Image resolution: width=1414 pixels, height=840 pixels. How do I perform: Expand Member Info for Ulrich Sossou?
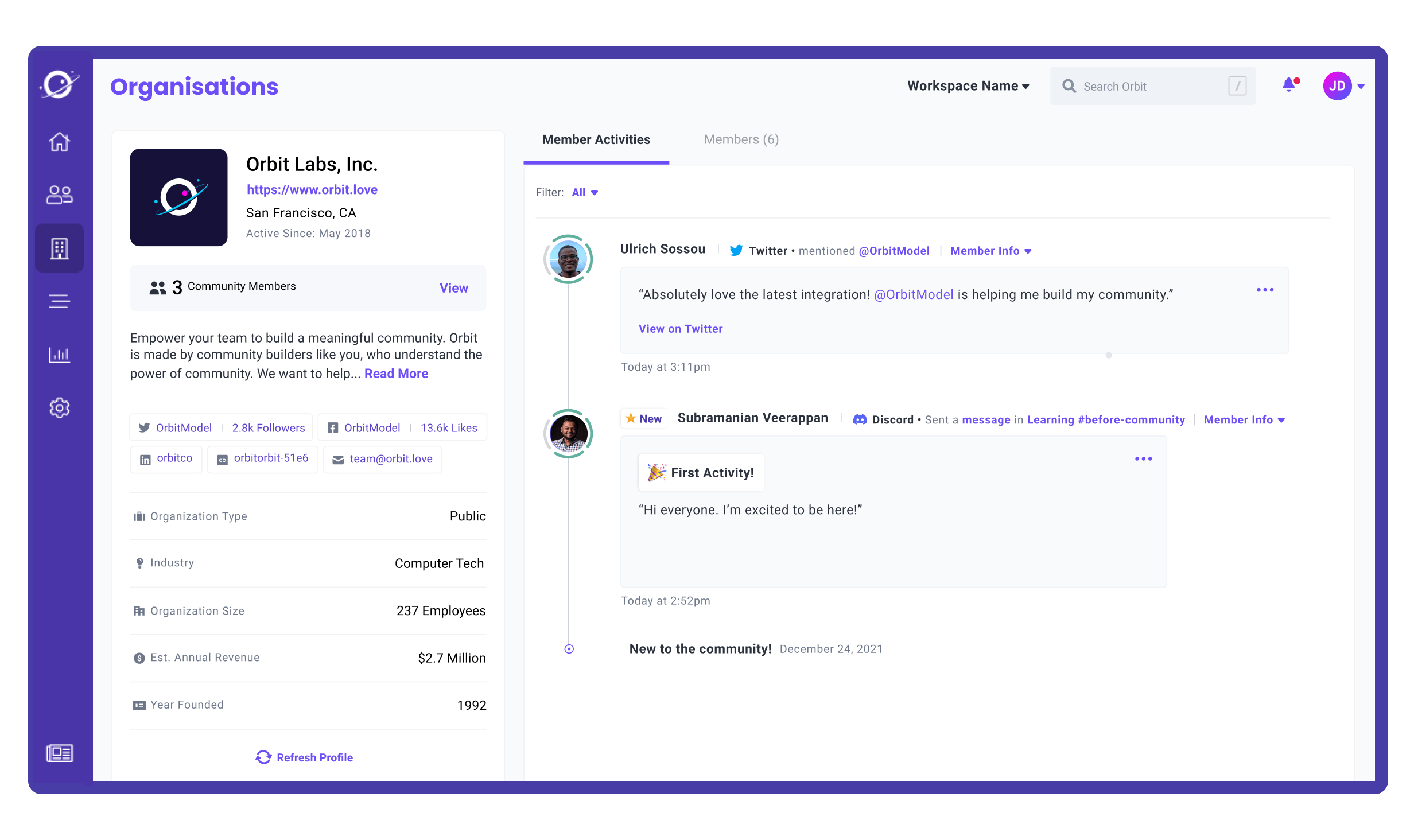(990, 251)
